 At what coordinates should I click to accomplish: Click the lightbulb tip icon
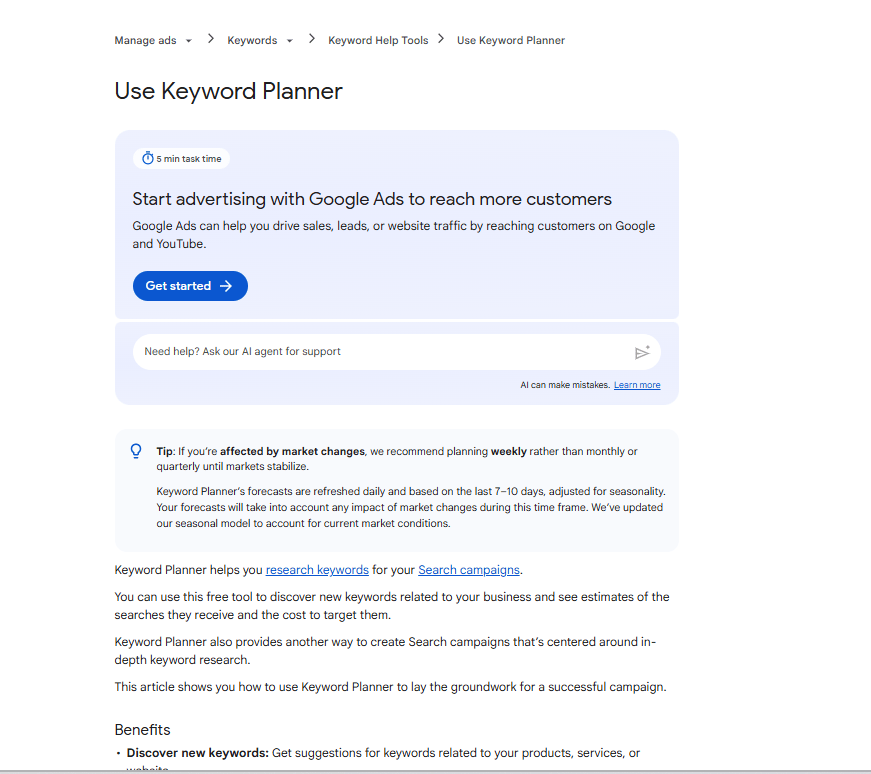pyautogui.click(x=136, y=451)
